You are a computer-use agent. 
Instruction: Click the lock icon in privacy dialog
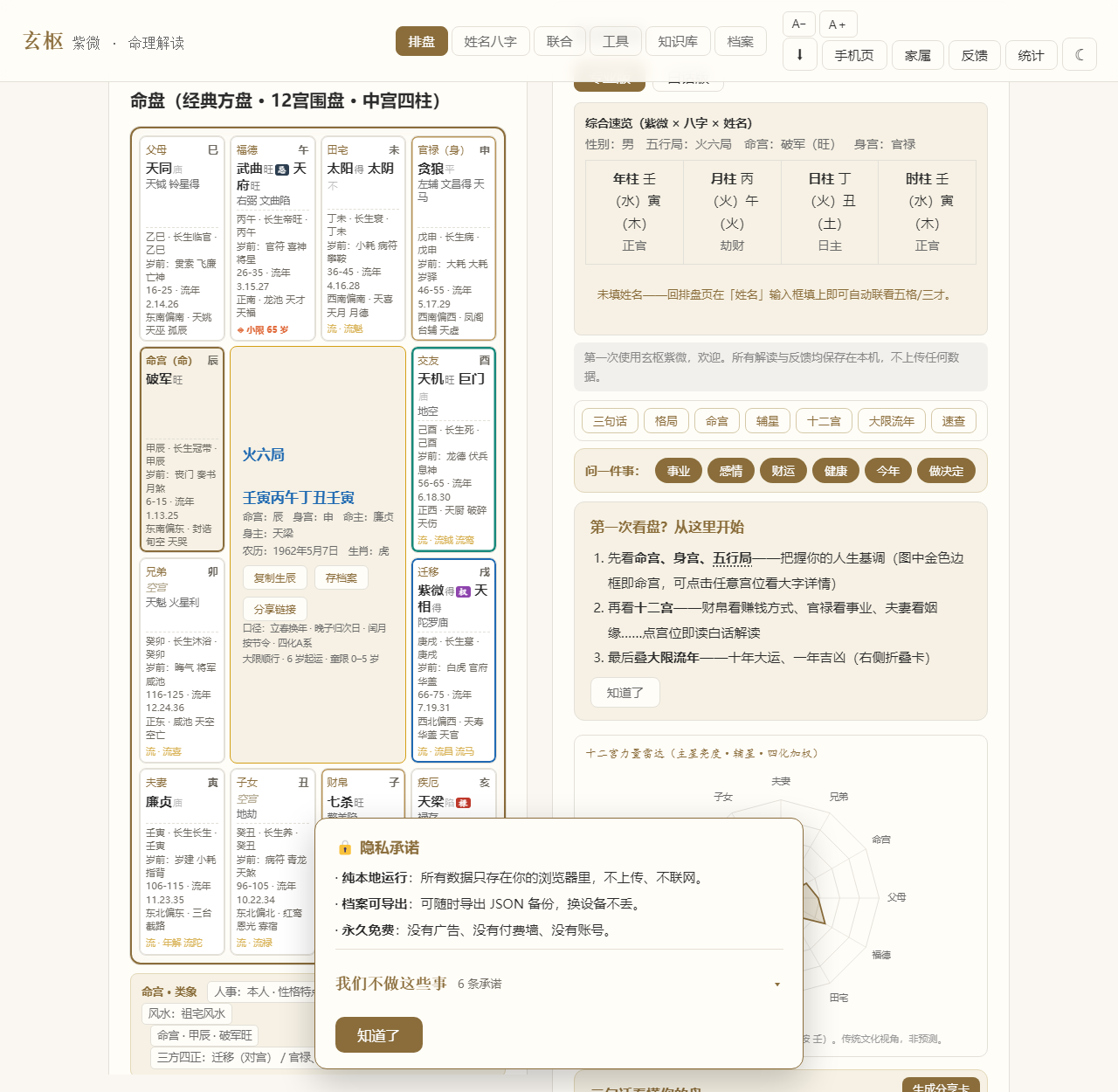[345, 848]
